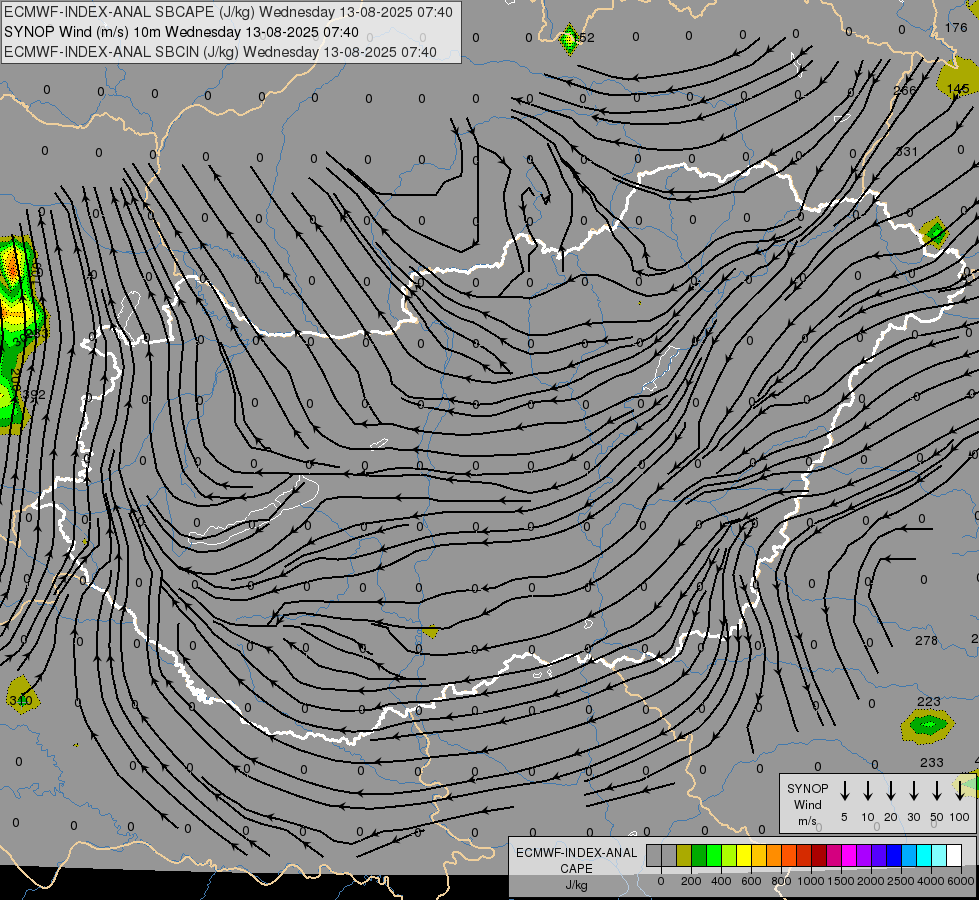979x900 pixels.
Task: Click the SBCAPE title line in header box
Action: click(228, 12)
